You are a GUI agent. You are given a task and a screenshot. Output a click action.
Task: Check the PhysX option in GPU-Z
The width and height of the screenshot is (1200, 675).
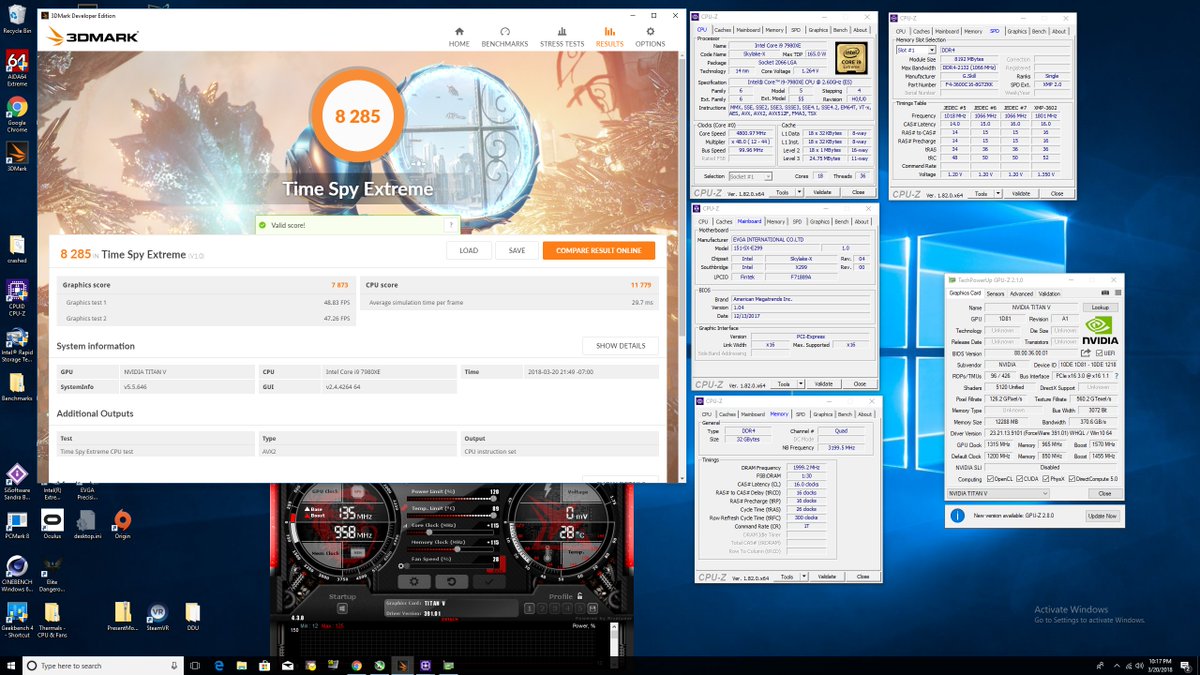(1044, 478)
